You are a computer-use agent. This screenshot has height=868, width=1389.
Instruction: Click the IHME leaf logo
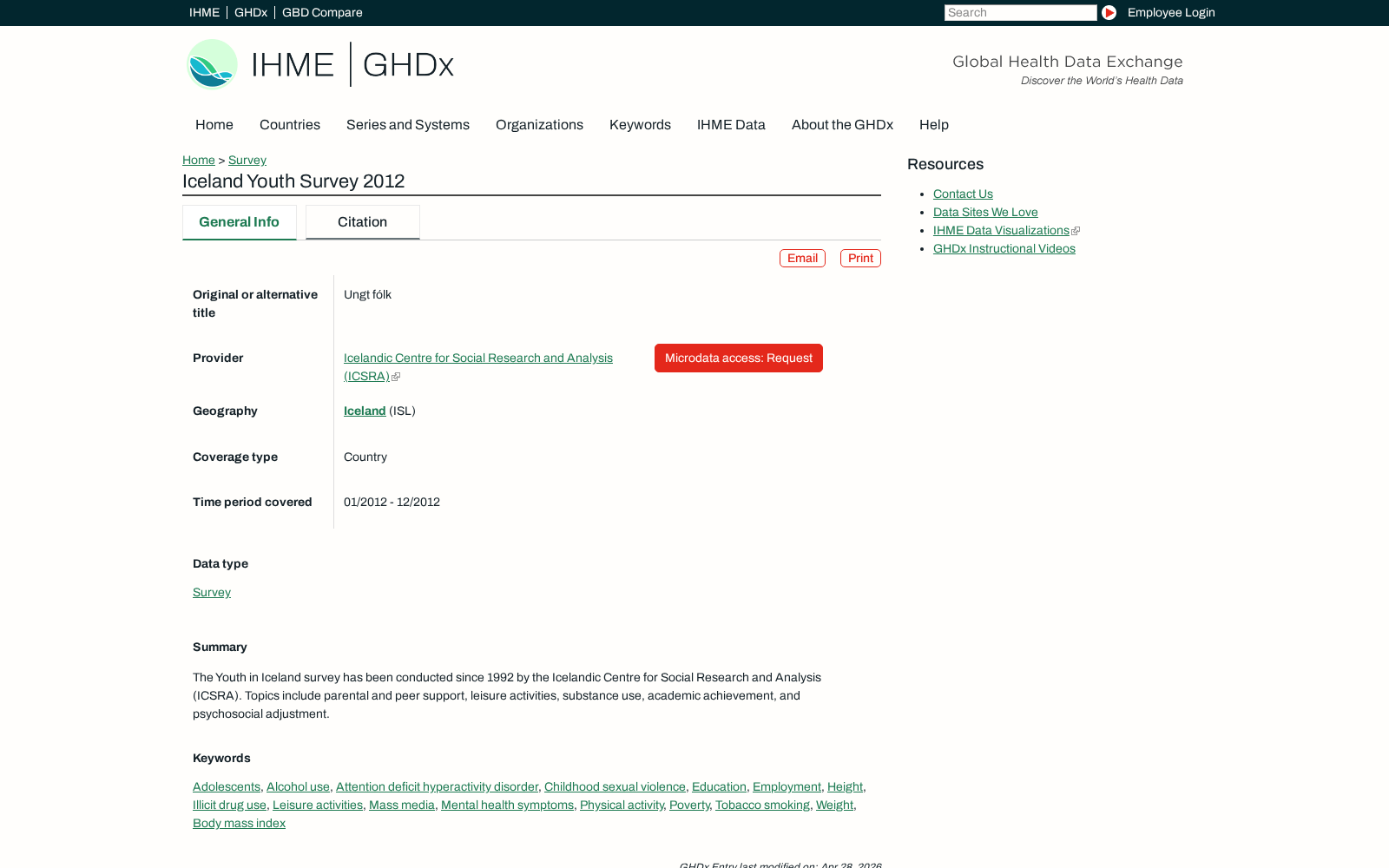click(x=213, y=64)
